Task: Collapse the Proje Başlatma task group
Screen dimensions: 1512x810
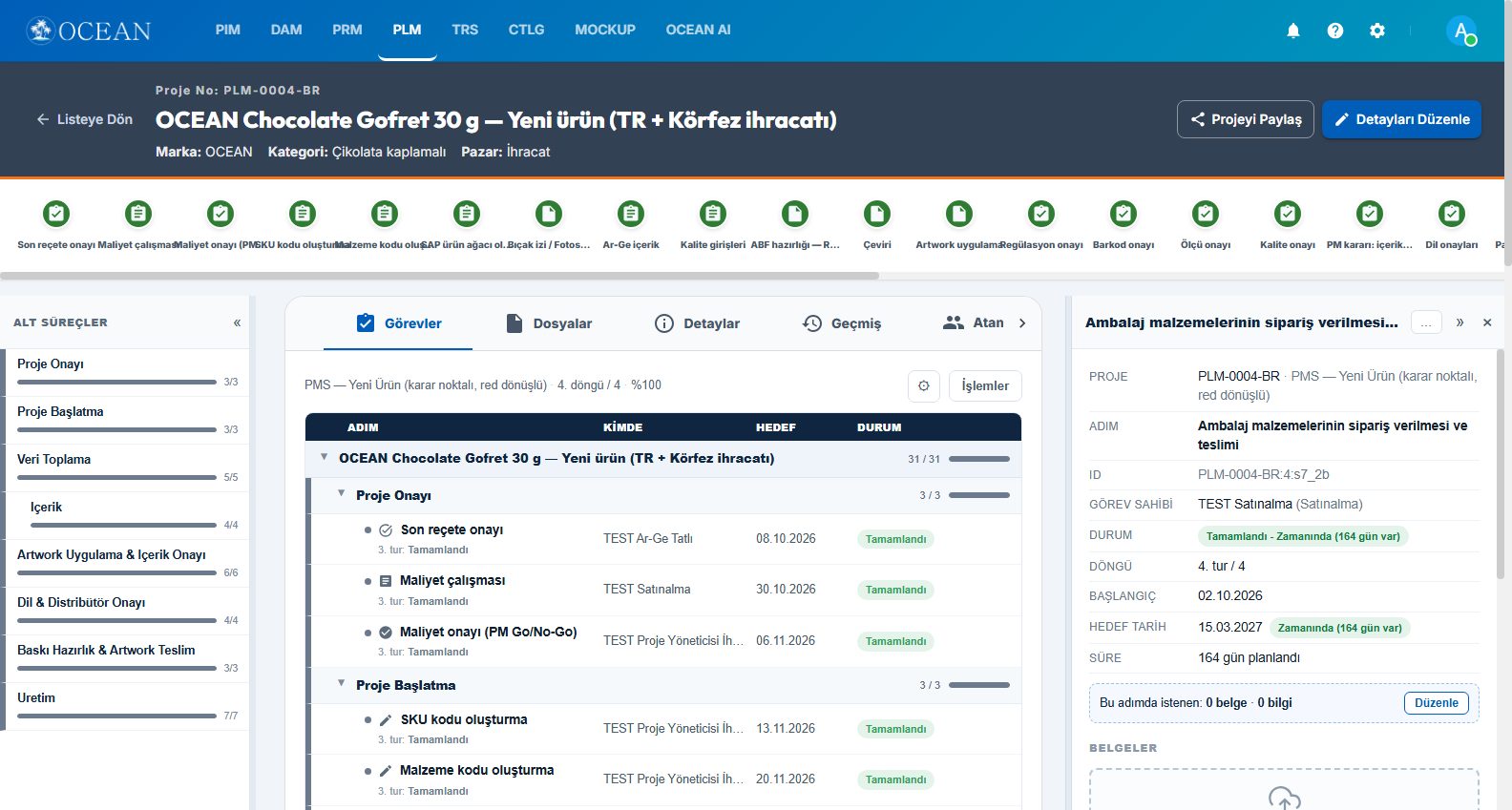Action: click(x=342, y=683)
